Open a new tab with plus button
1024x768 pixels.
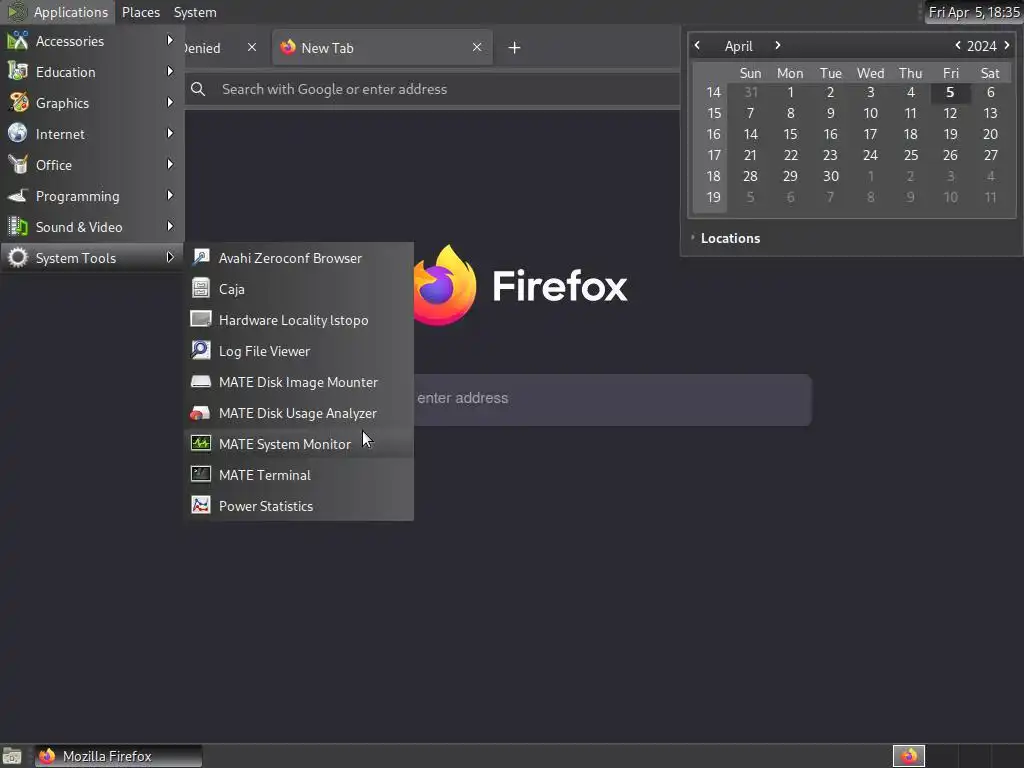[x=514, y=48]
